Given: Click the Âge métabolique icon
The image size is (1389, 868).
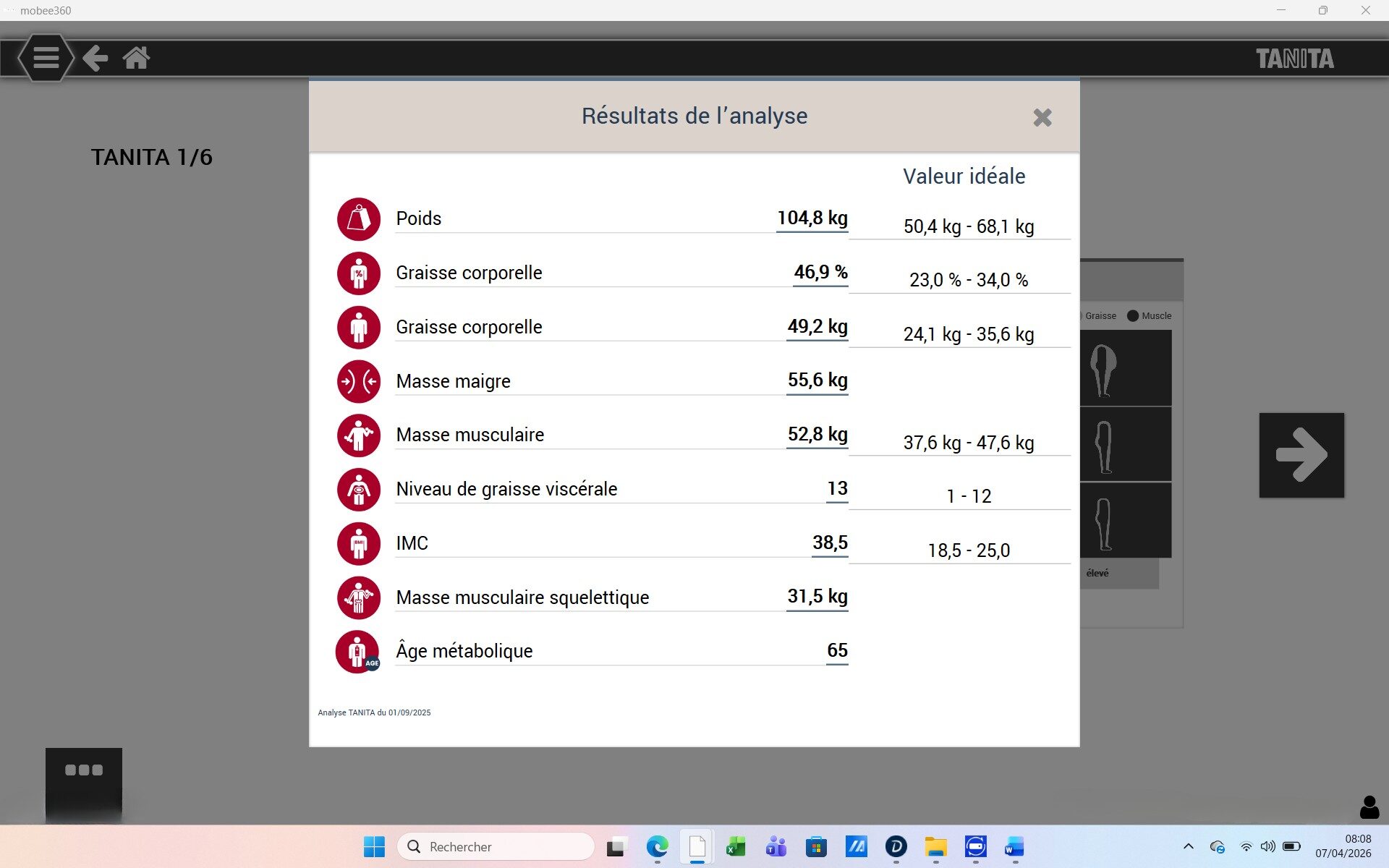Looking at the screenshot, I should (x=358, y=652).
